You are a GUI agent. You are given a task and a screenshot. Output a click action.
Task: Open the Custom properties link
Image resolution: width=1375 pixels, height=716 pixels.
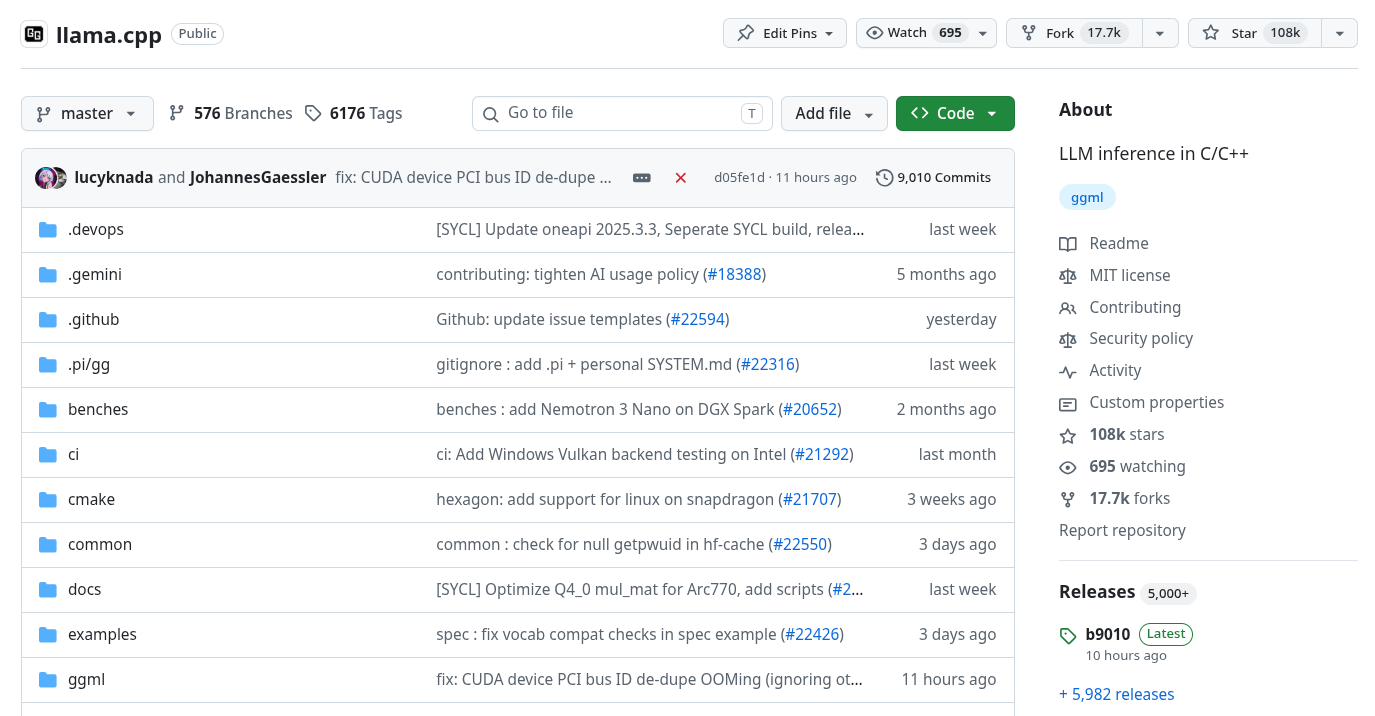point(1156,403)
